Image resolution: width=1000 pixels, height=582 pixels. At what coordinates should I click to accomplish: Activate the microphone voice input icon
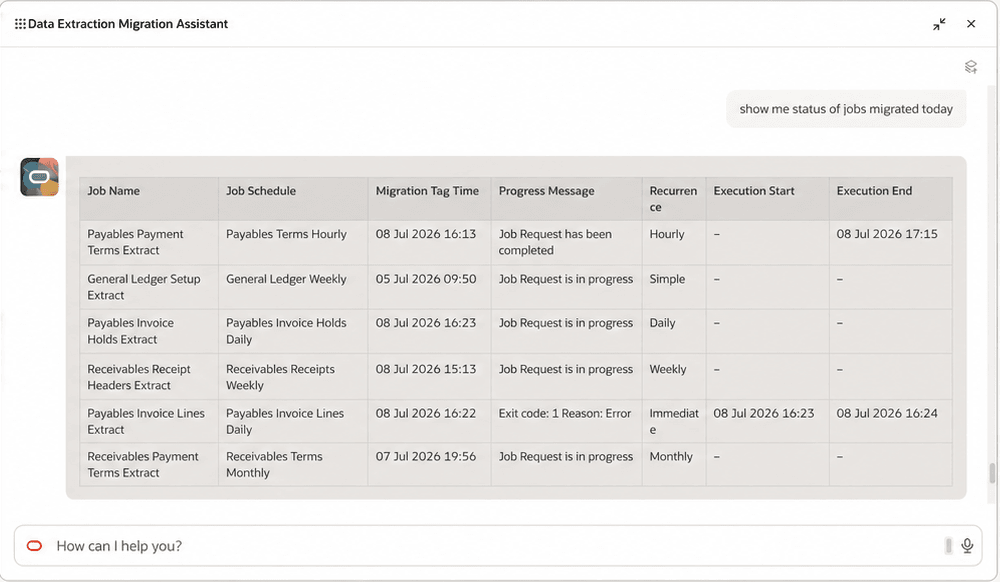coord(967,546)
